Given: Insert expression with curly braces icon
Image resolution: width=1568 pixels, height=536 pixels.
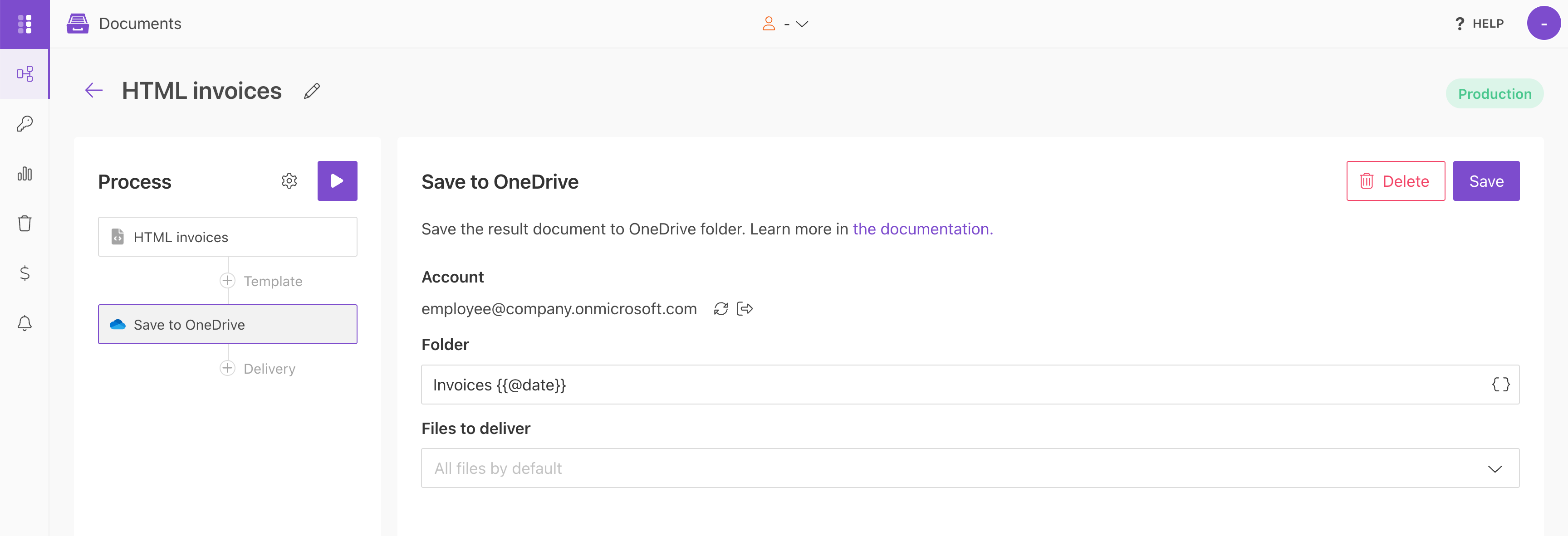Looking at the screenshot, I should click(1500, 385).
